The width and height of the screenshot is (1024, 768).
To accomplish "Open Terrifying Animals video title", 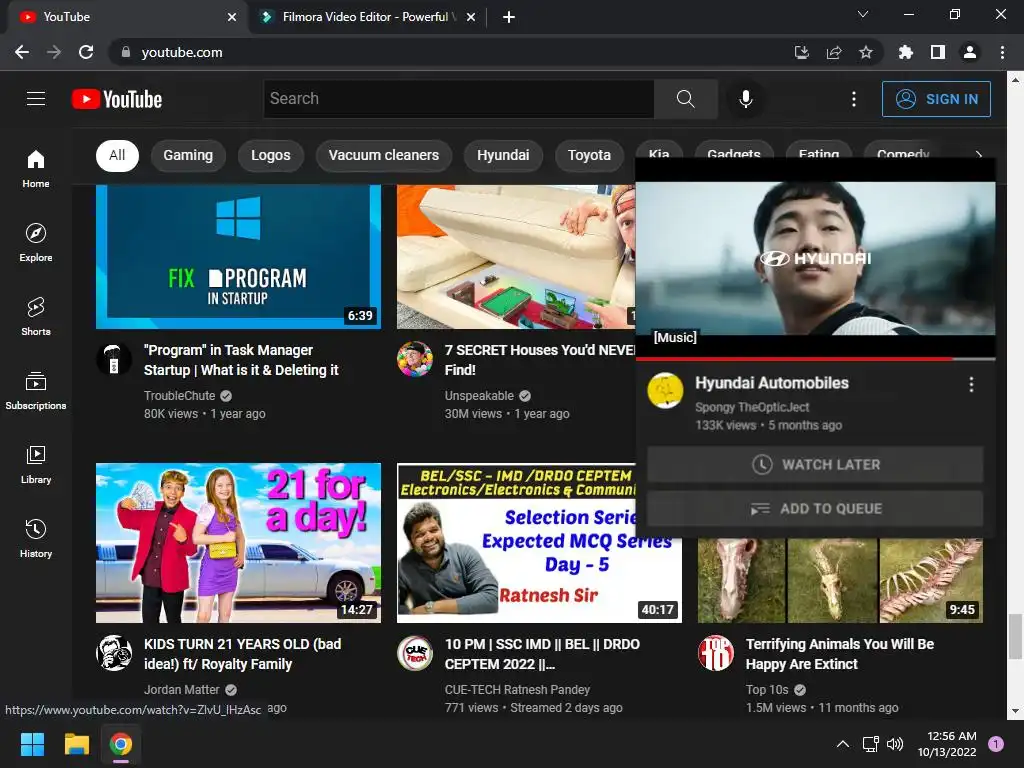I will coord(839,654).
